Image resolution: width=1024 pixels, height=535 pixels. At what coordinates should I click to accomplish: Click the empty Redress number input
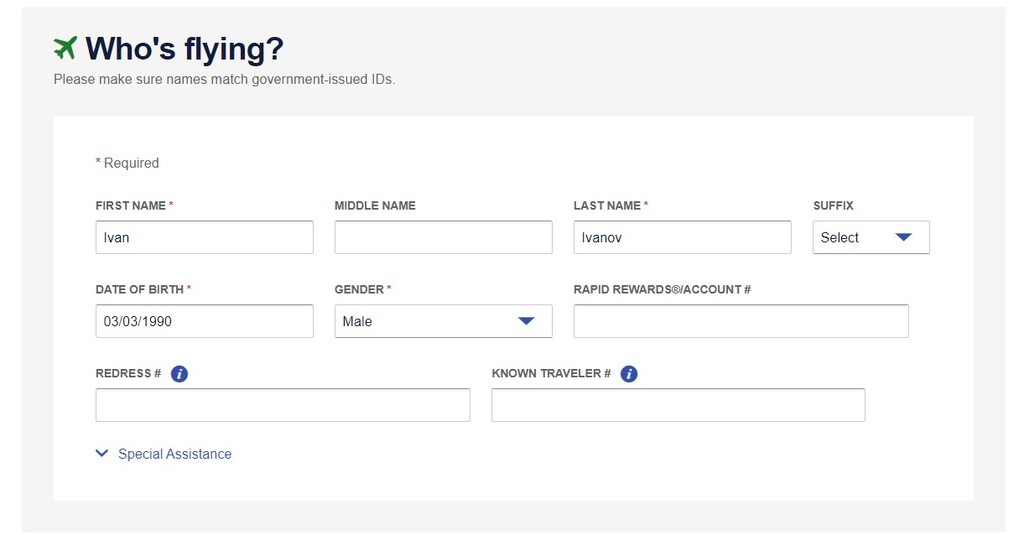[283, 405]
